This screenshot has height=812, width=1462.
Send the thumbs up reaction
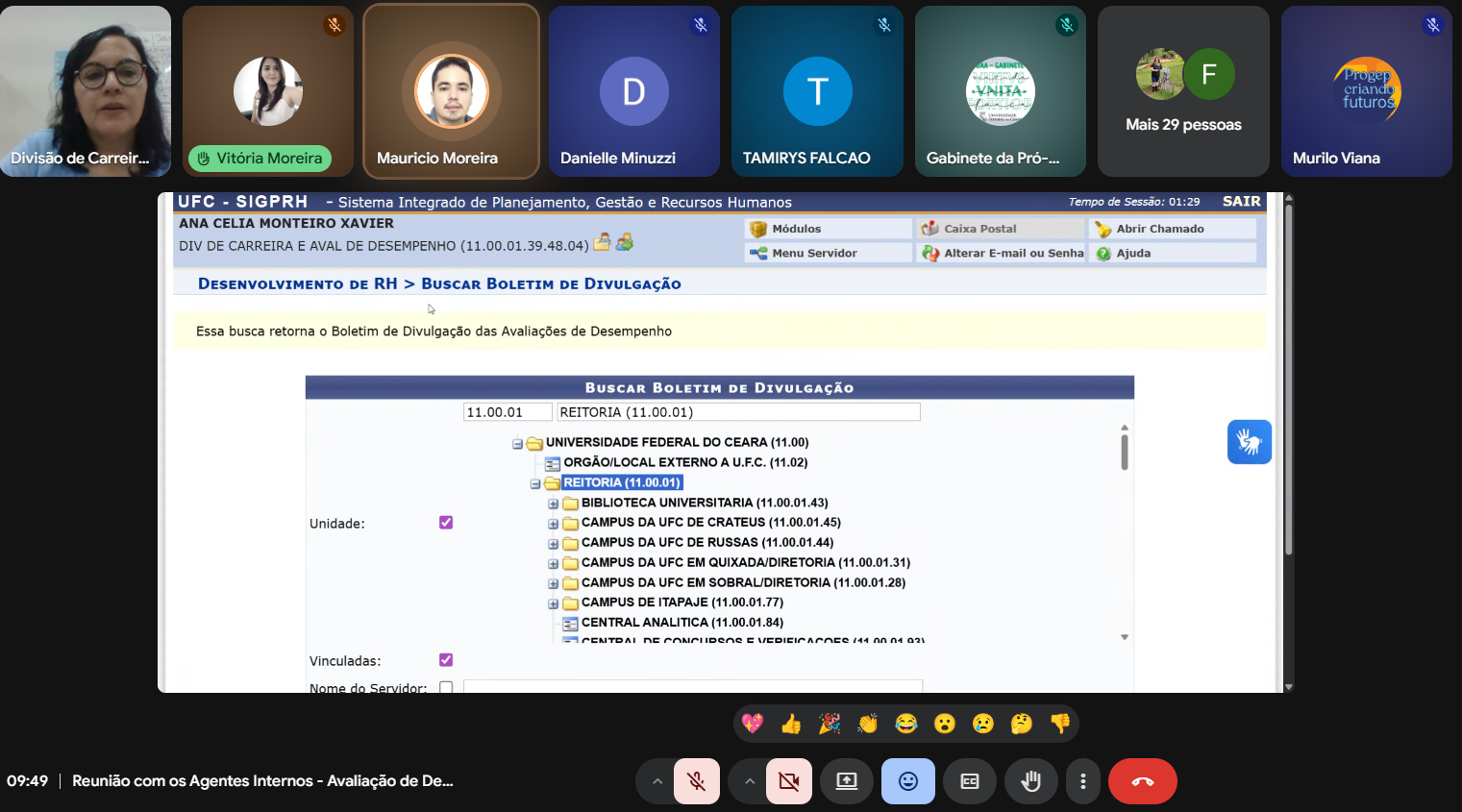pyautogui.click(x=791, y=724)
